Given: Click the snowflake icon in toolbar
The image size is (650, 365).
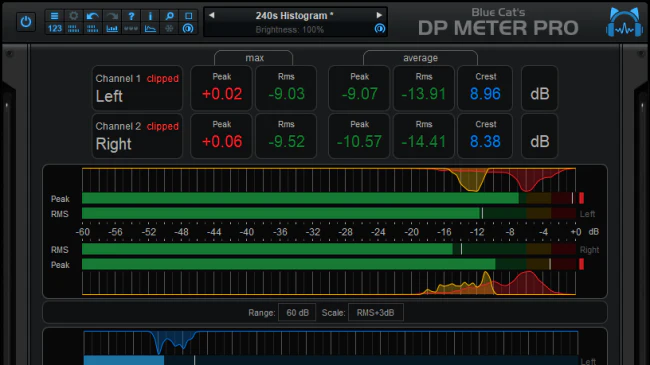Looking at the screenshot, I should [x=169, y=28].
